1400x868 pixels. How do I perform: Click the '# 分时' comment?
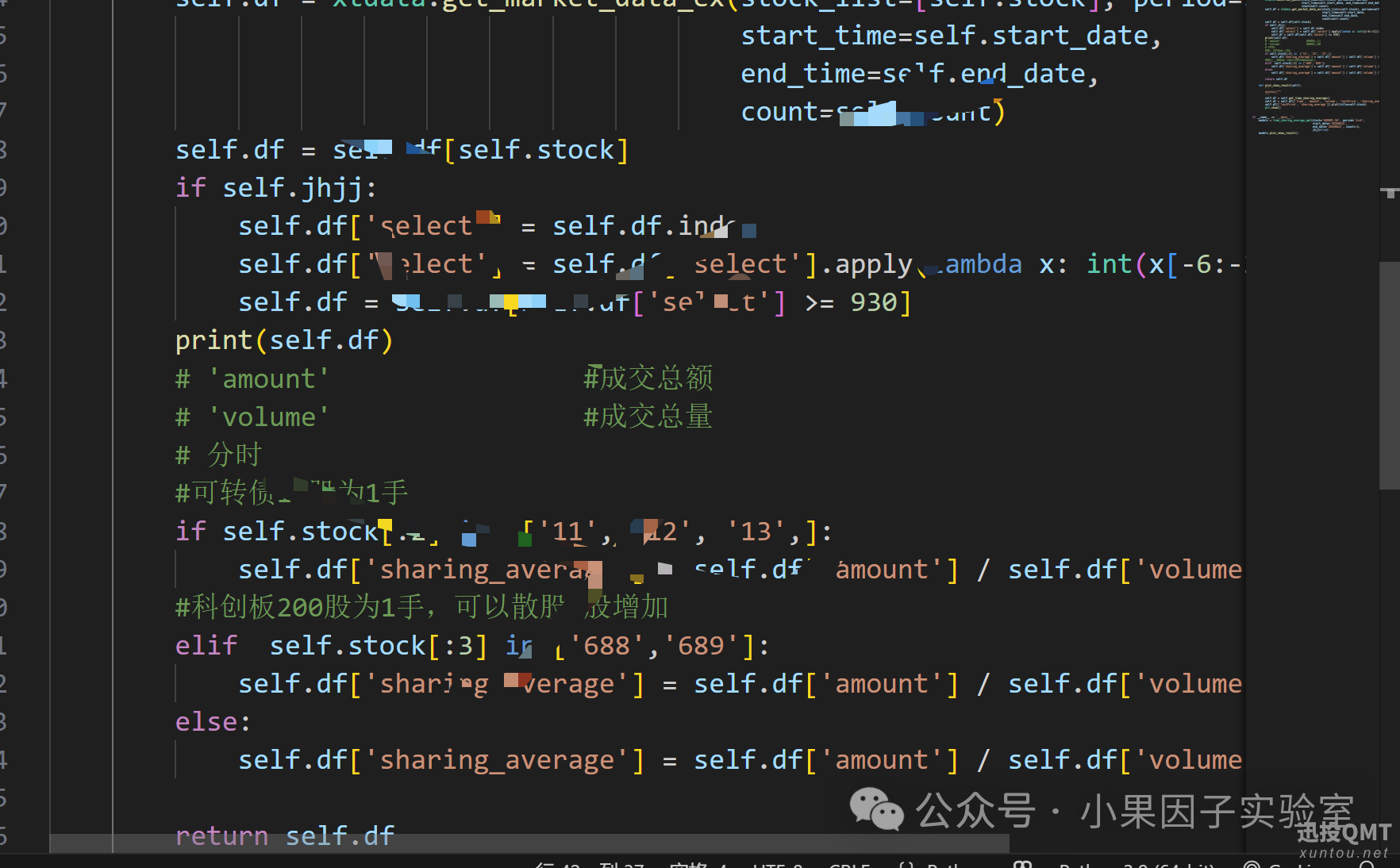(218, 455)
